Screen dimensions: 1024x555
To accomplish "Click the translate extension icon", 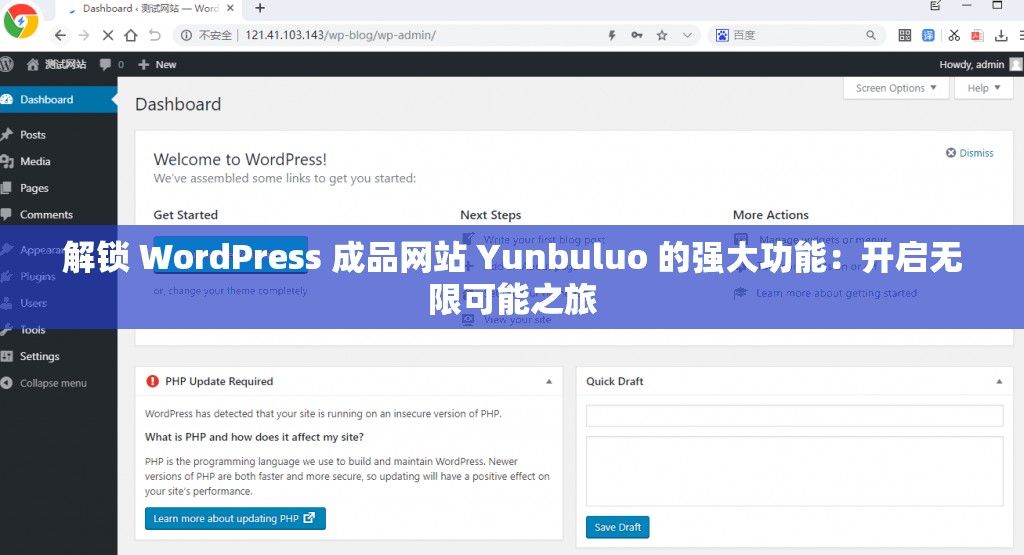I will pyautogui.click(x=928, y=35).
